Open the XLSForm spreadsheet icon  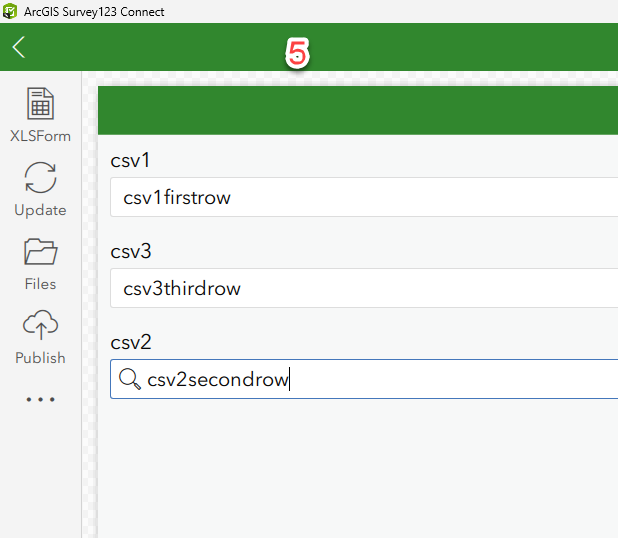click(x=40, y=104)
